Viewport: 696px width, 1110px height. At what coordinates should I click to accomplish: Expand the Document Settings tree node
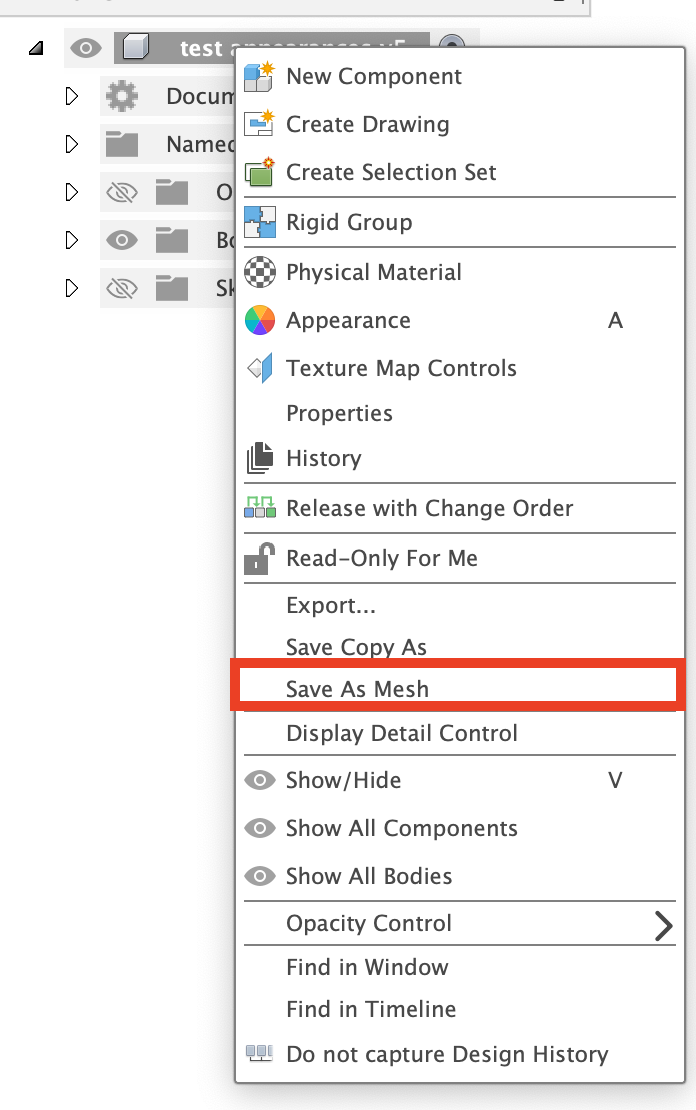pyautogui.click(x=71, y=97)
